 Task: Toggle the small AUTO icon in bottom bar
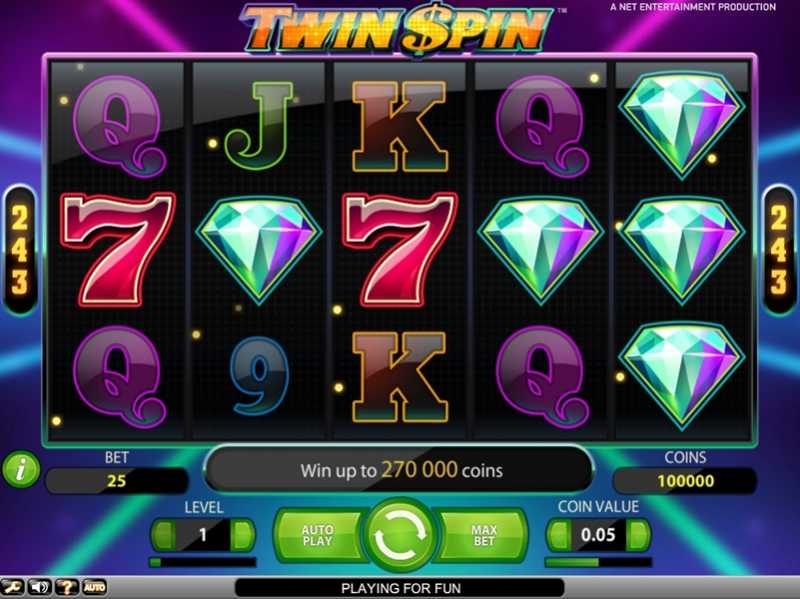tap(94, 587)
